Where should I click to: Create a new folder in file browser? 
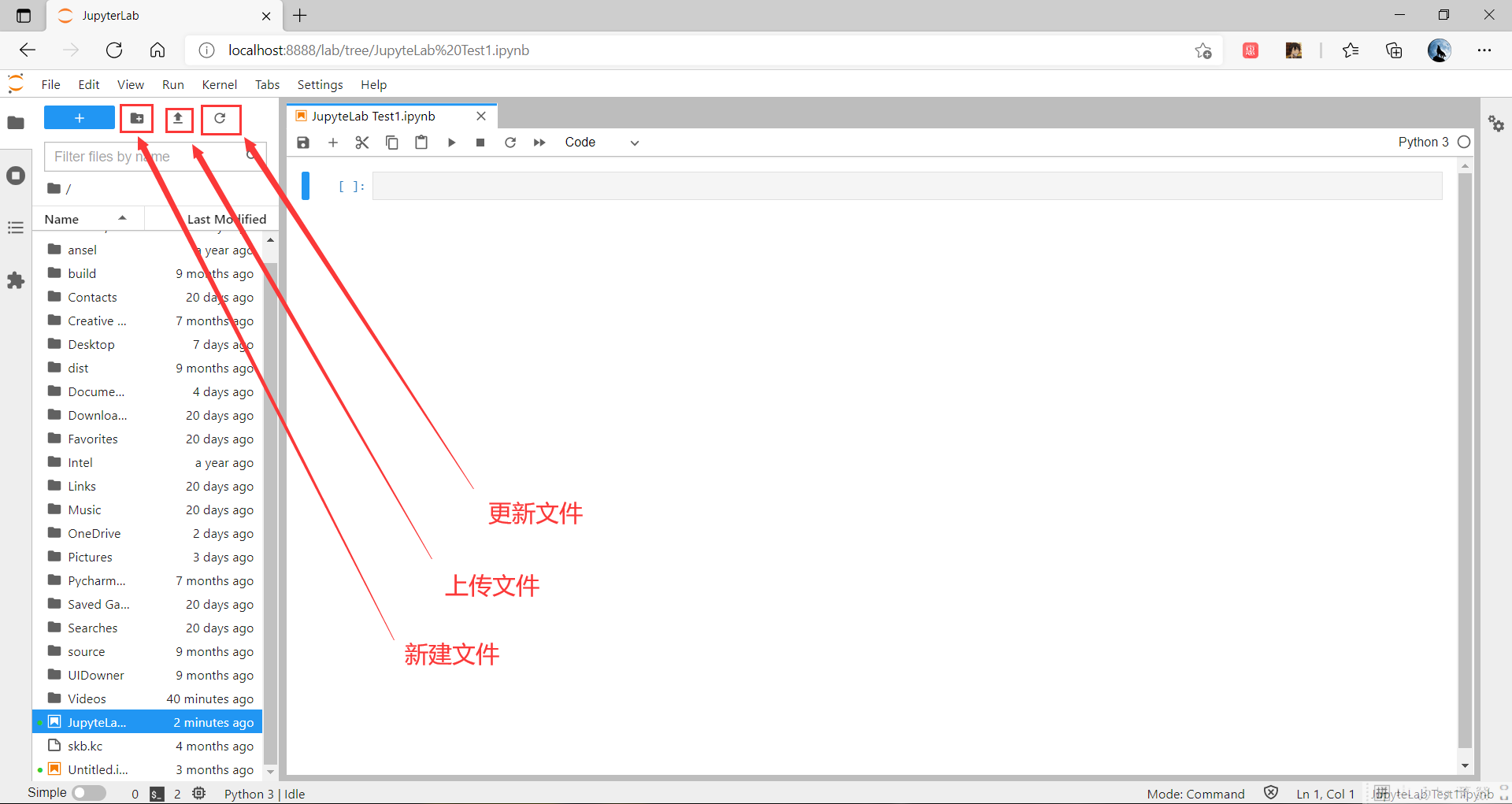(x=136, y=119)
